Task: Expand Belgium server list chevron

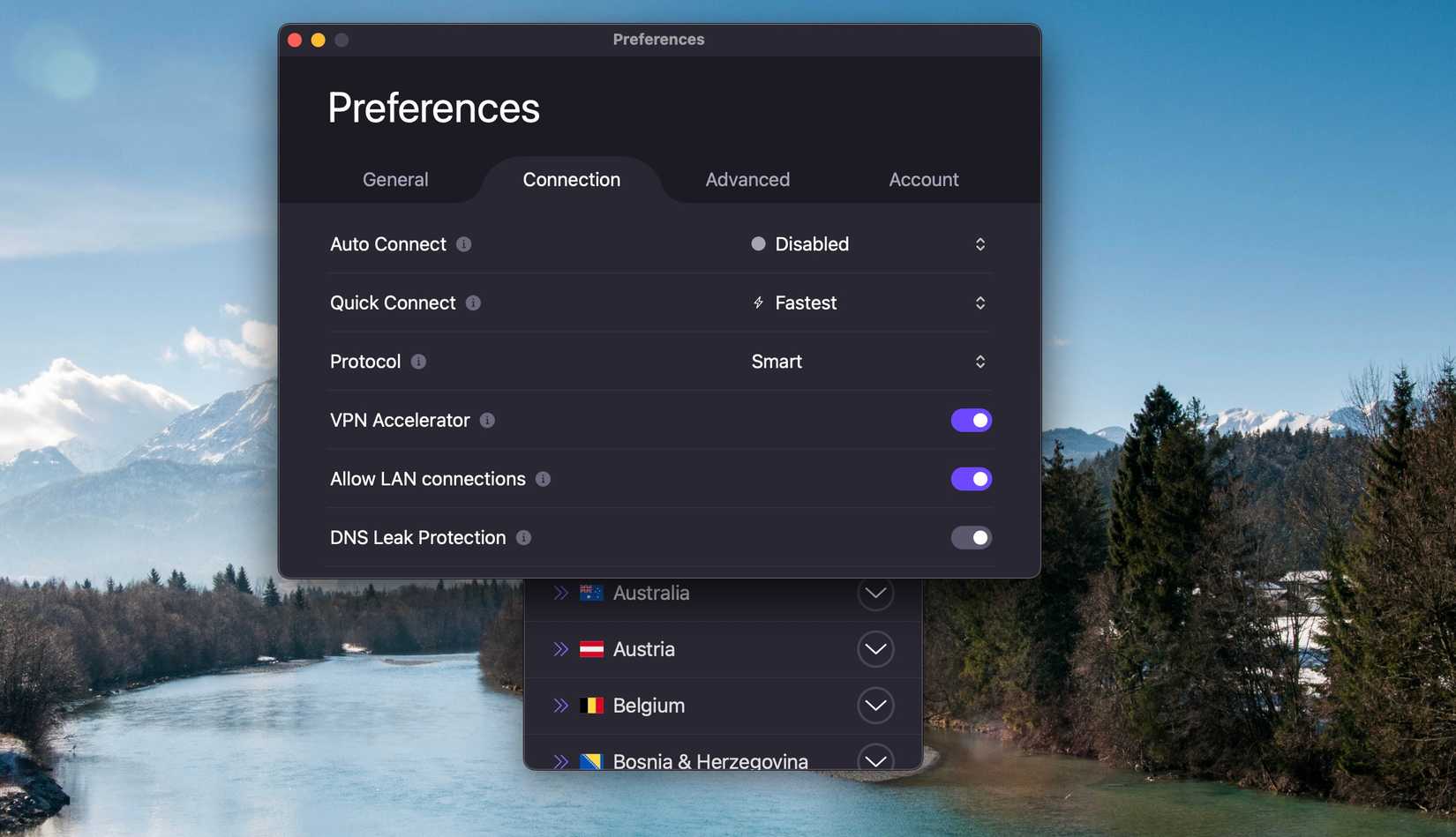Action: tap(875, 706)
